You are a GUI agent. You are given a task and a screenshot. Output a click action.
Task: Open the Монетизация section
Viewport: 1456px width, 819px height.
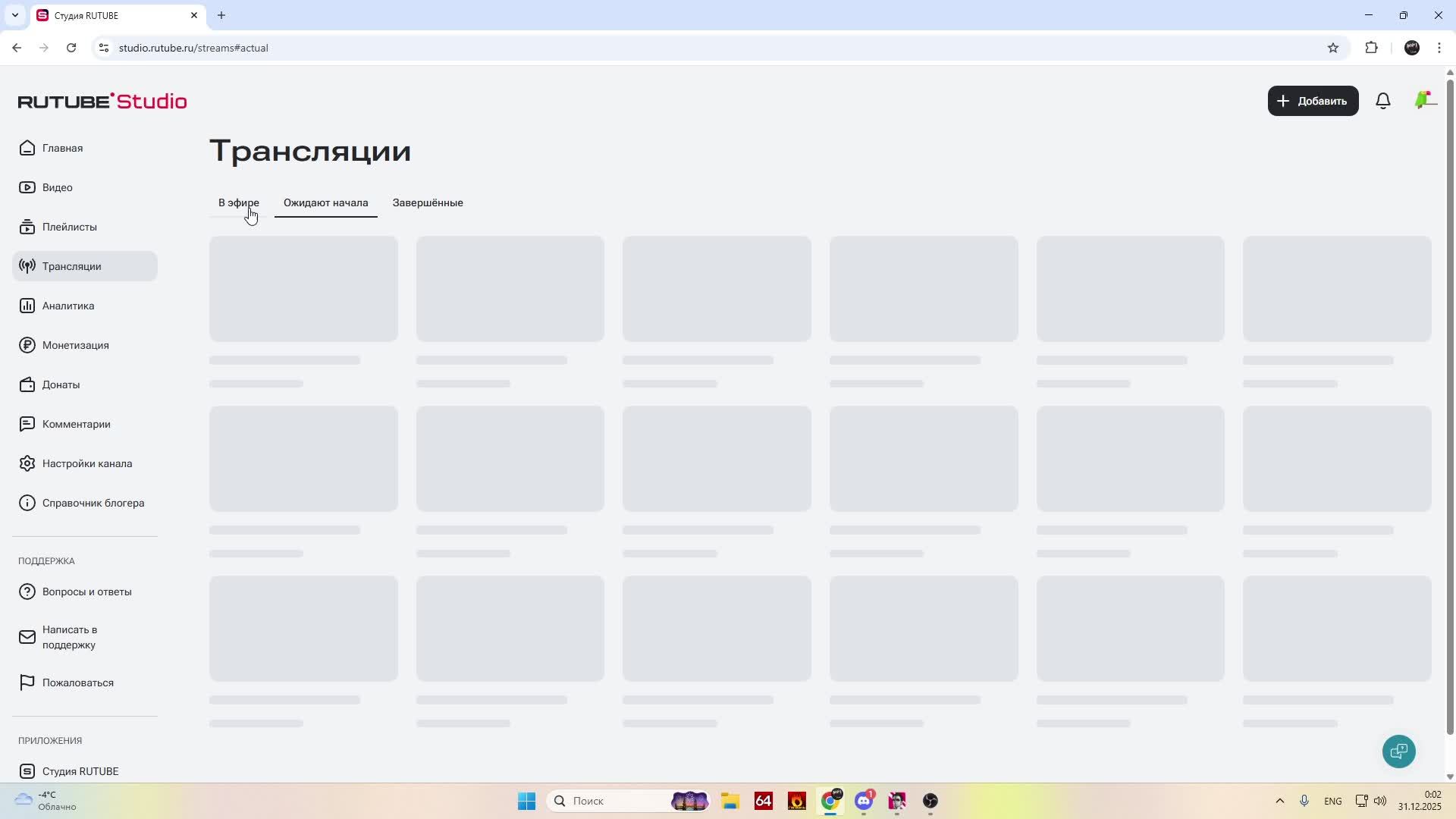[75, 345]
